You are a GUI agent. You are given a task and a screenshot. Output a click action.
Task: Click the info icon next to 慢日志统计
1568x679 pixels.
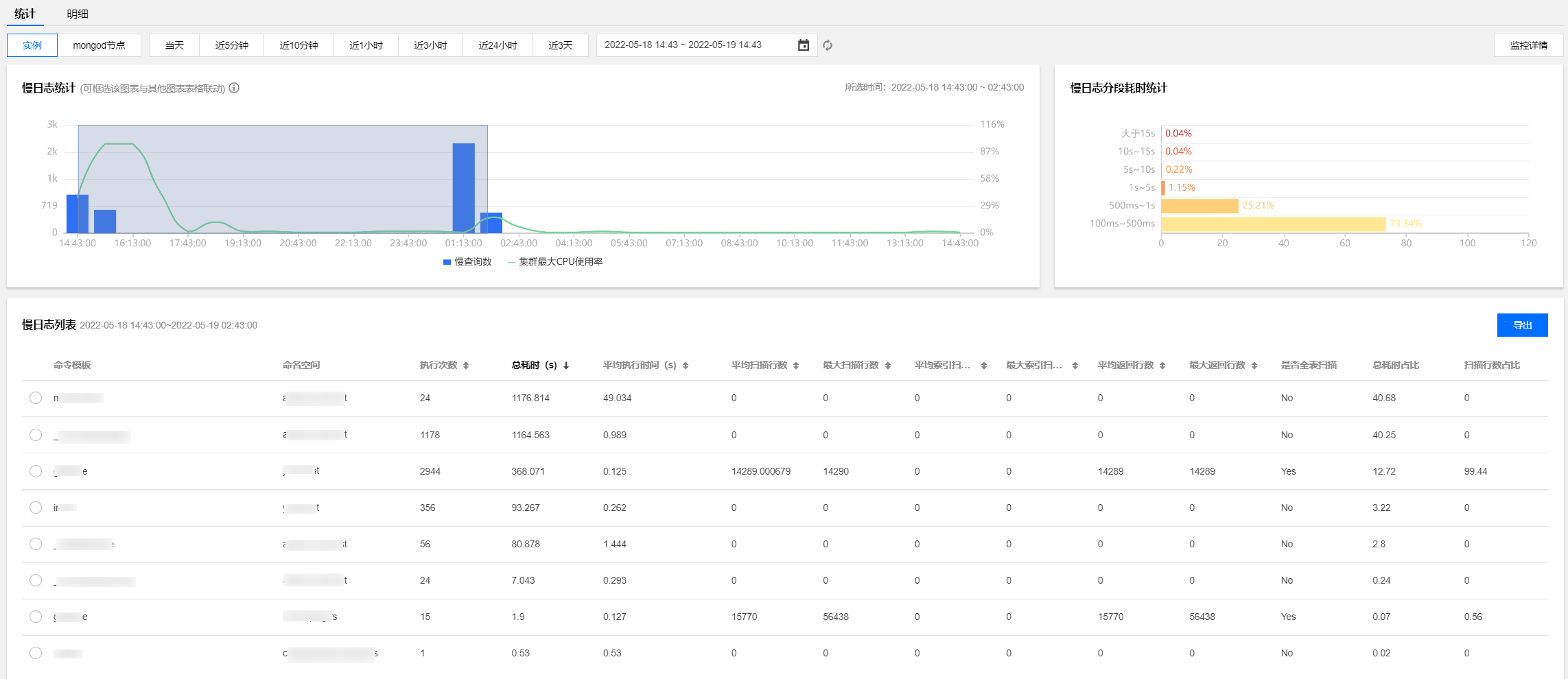point(234,88)
